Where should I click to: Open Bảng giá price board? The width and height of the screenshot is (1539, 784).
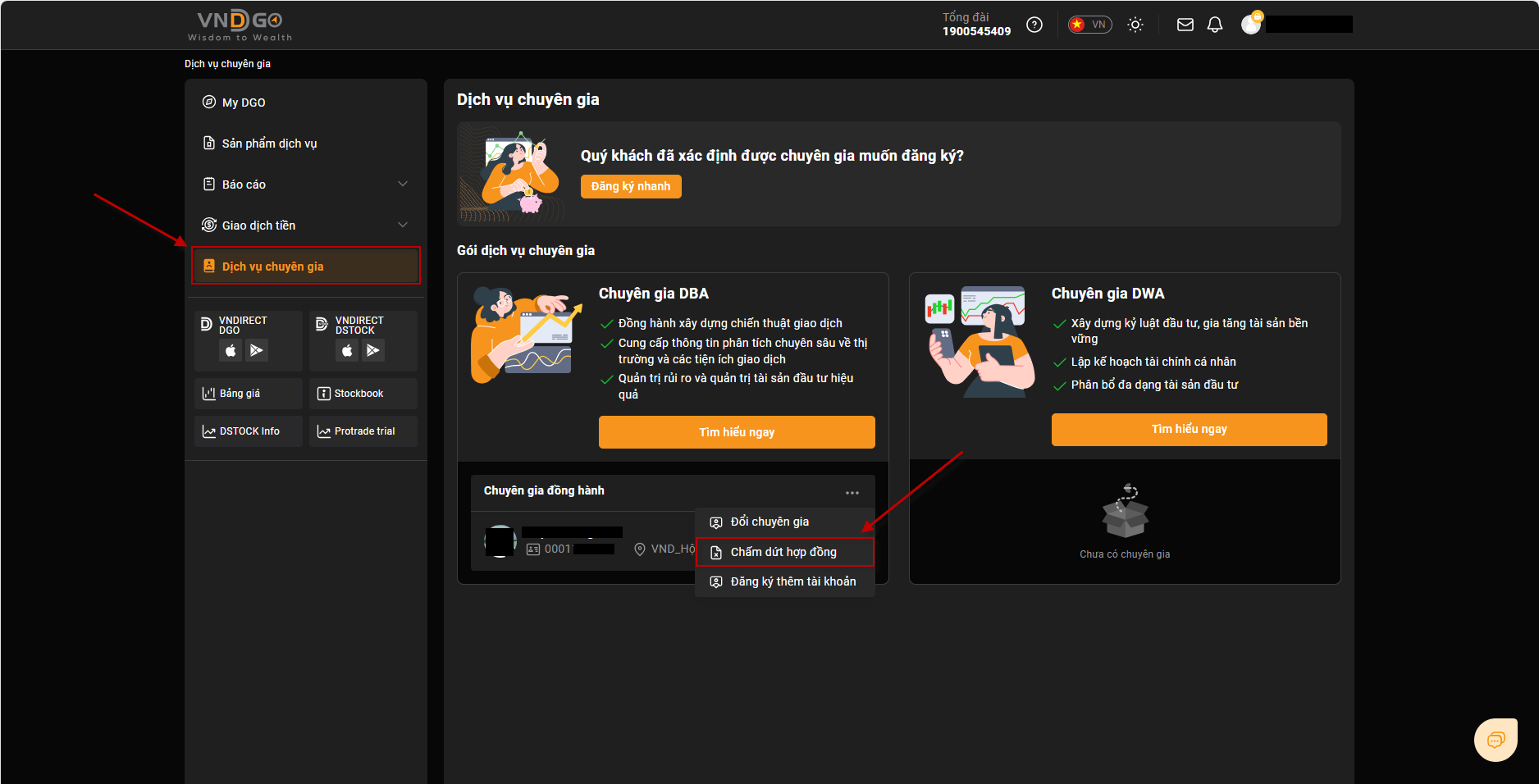point(249,394)
